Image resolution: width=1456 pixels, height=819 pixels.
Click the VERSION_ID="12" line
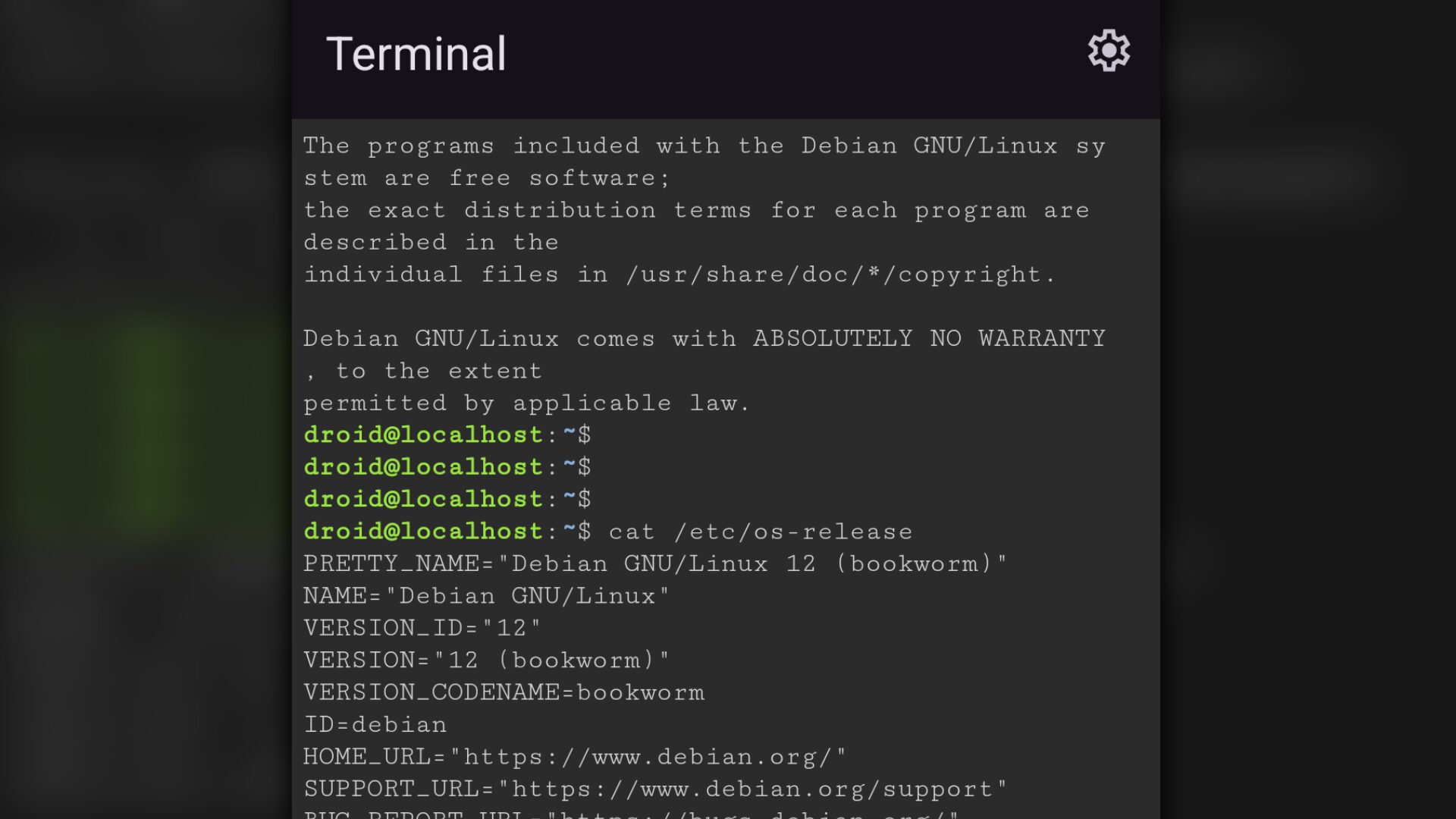[422, 628]
